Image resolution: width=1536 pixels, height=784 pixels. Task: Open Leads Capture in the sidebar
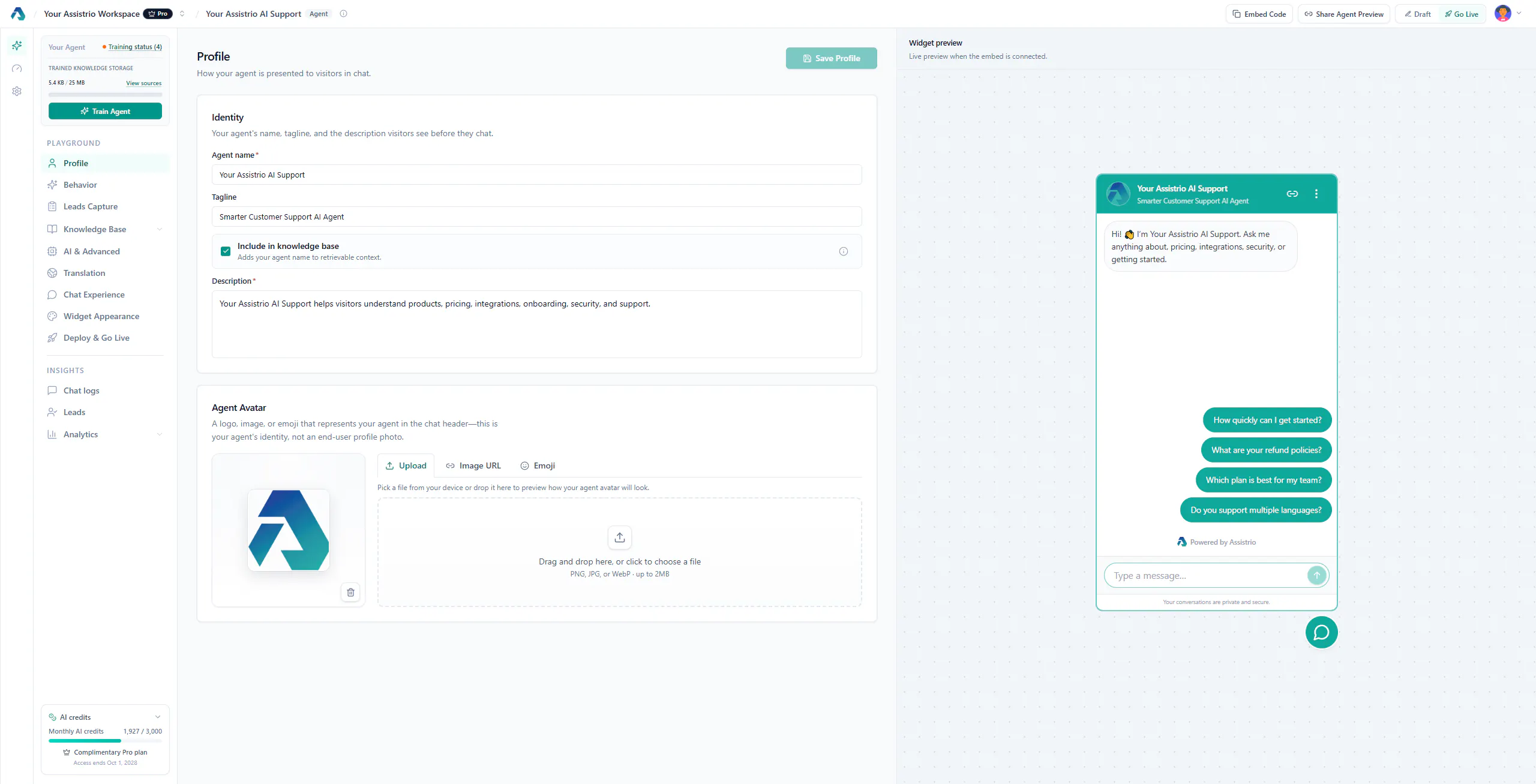pyautogui.click(x=105, y=206)
